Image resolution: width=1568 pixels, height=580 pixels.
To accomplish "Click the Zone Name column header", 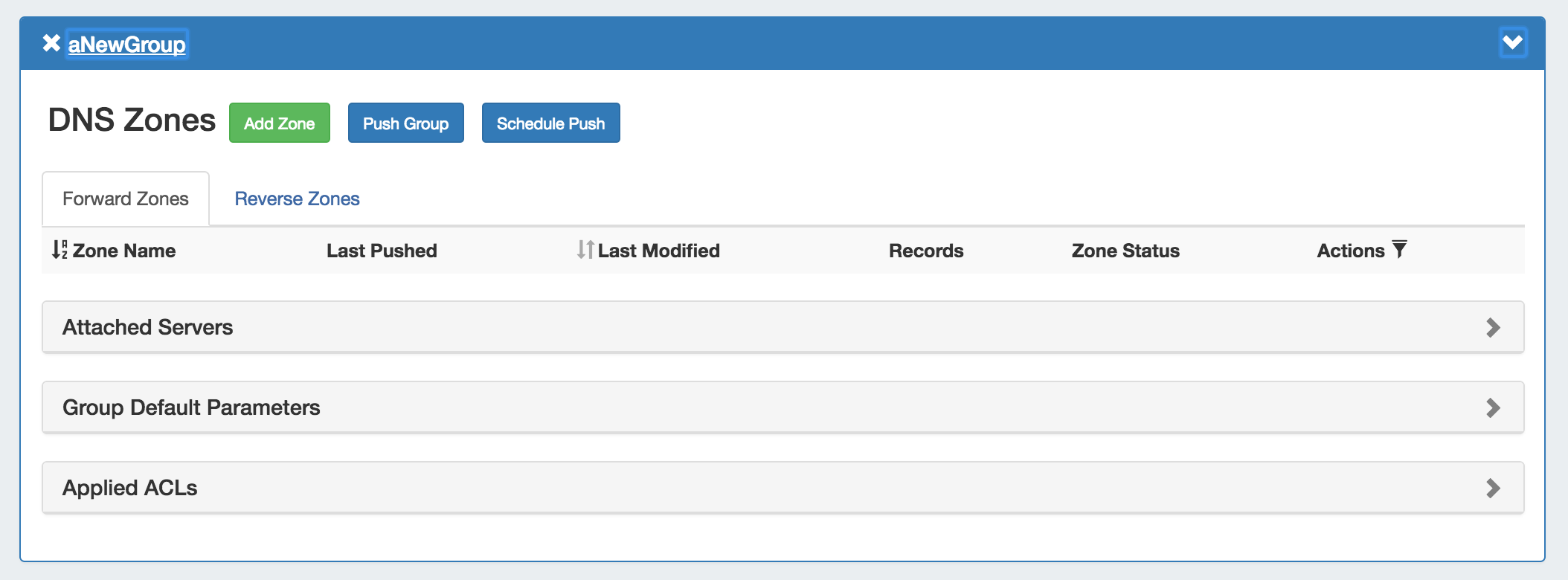I will (124, 251).
